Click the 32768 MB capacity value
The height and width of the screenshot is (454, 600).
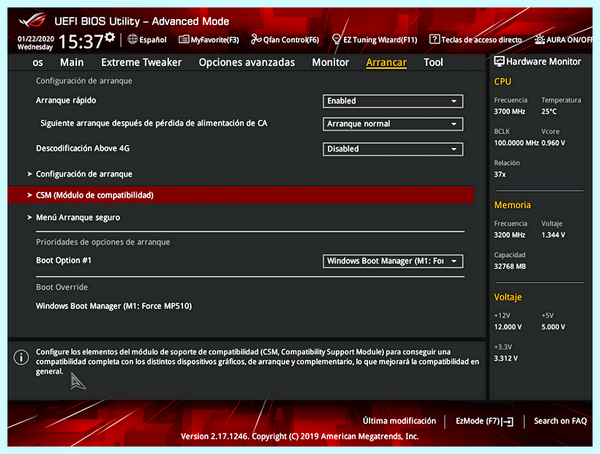tap(510, 266)
